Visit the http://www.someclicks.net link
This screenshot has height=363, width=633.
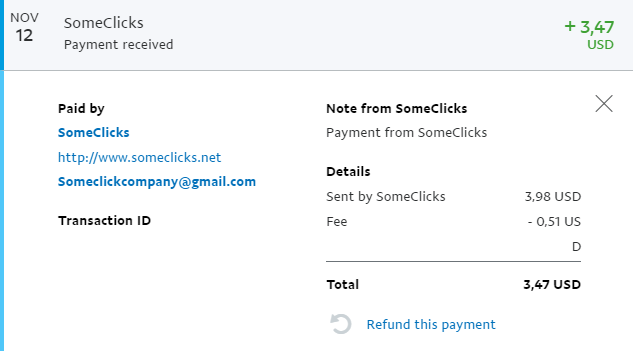click(139, 157)
